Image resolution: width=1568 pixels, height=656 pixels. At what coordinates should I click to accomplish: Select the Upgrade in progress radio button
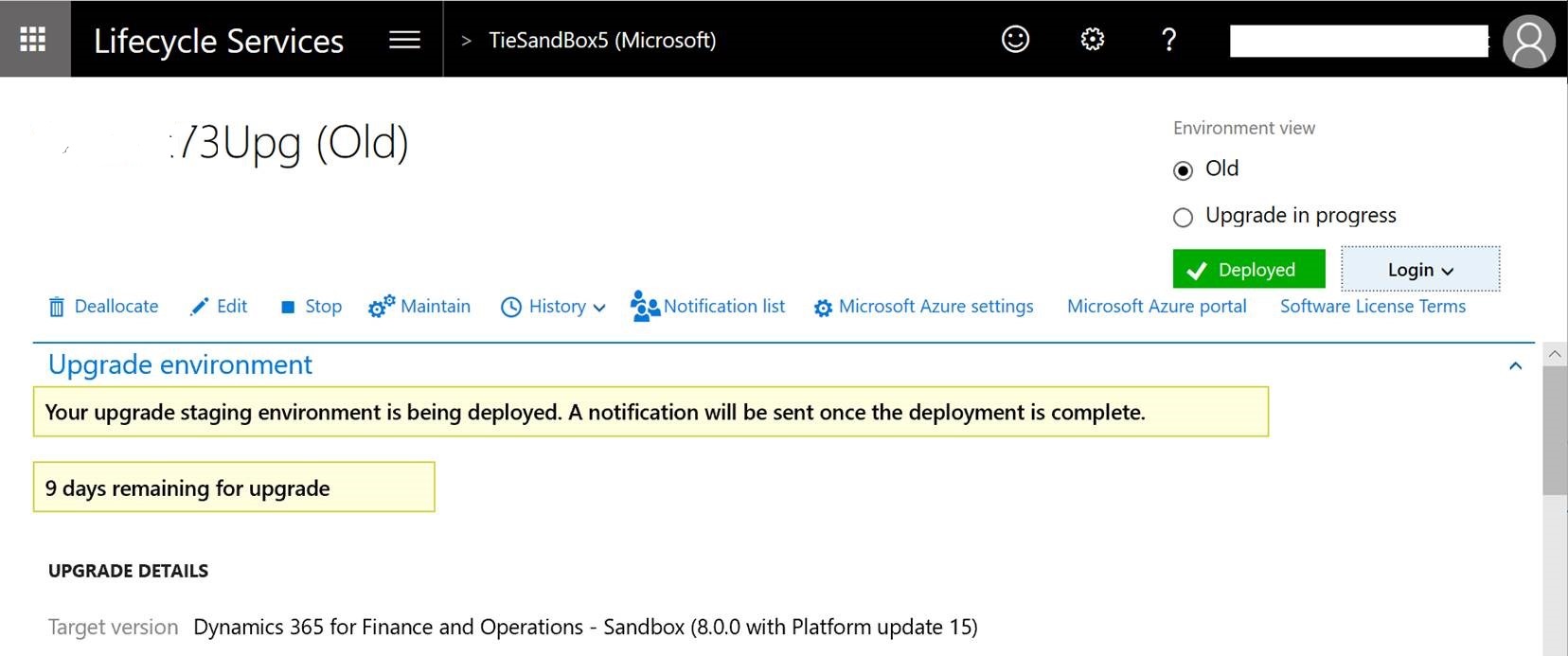(x=1183, y=218)
